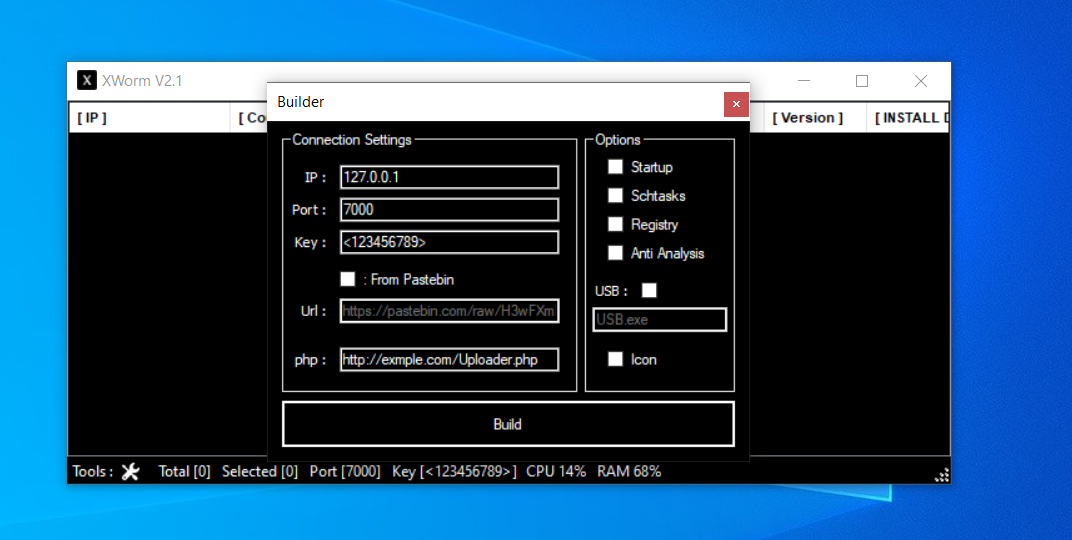Close the XWorm V2.1 main window
Viewport: 1072px width, 540px height.
tap(921, 81)
